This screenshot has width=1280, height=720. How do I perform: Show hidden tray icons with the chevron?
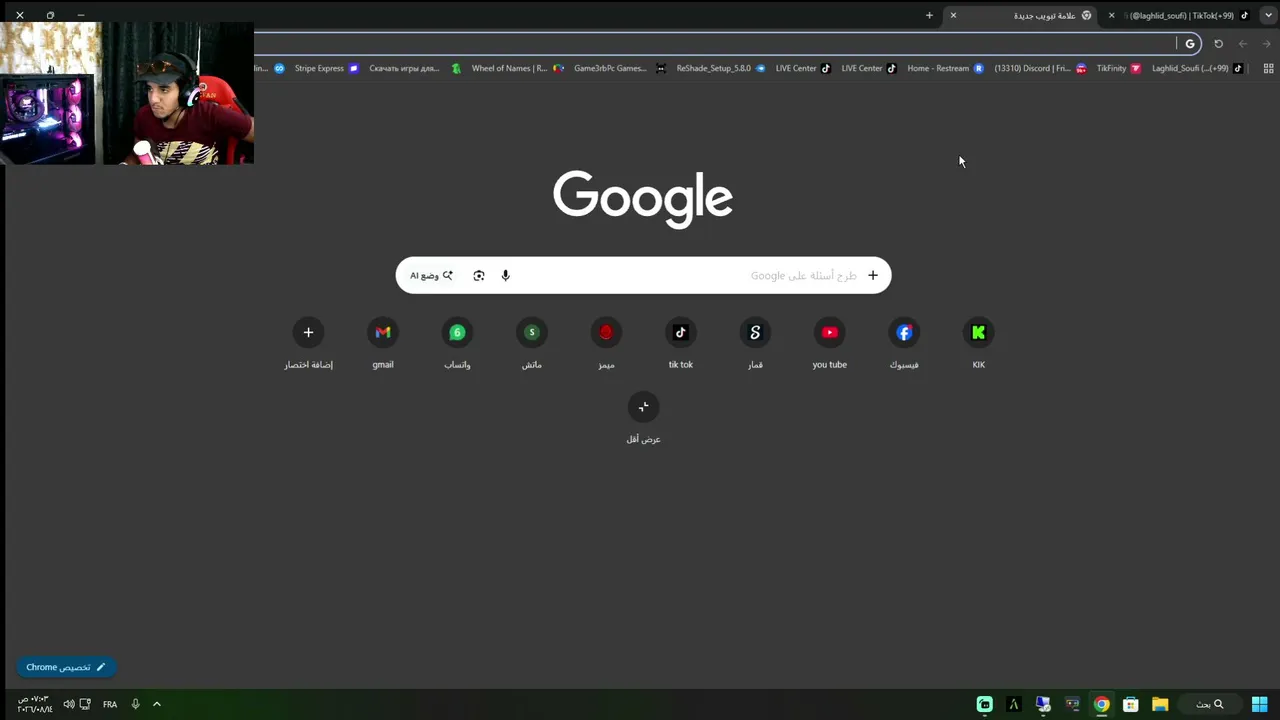(x=157, y=704)
